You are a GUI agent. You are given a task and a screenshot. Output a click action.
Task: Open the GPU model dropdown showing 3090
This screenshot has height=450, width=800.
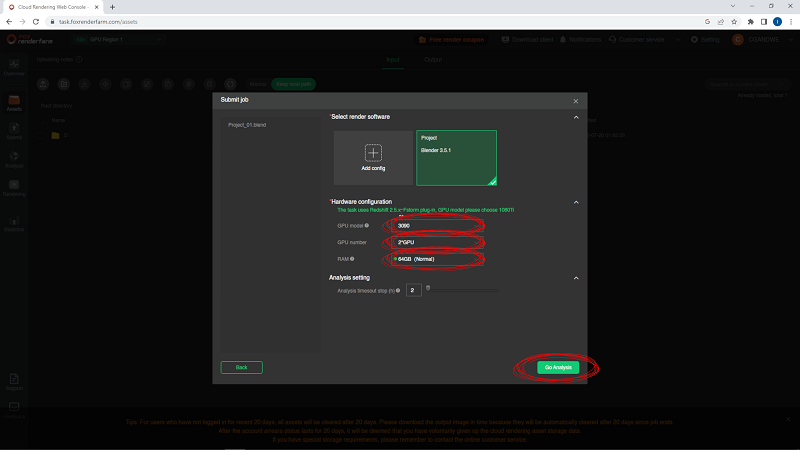click(438, 226)
